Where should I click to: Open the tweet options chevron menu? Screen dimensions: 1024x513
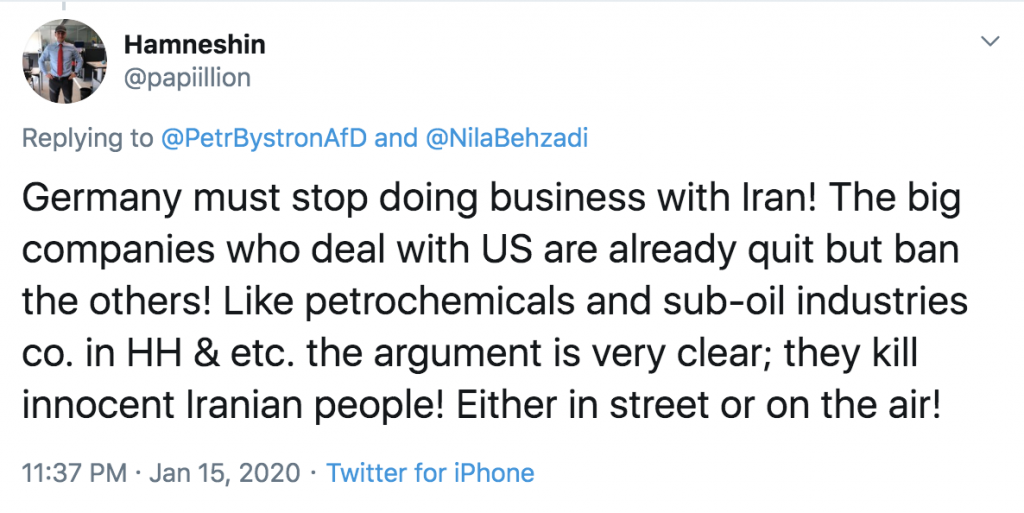tap(990, 41)
